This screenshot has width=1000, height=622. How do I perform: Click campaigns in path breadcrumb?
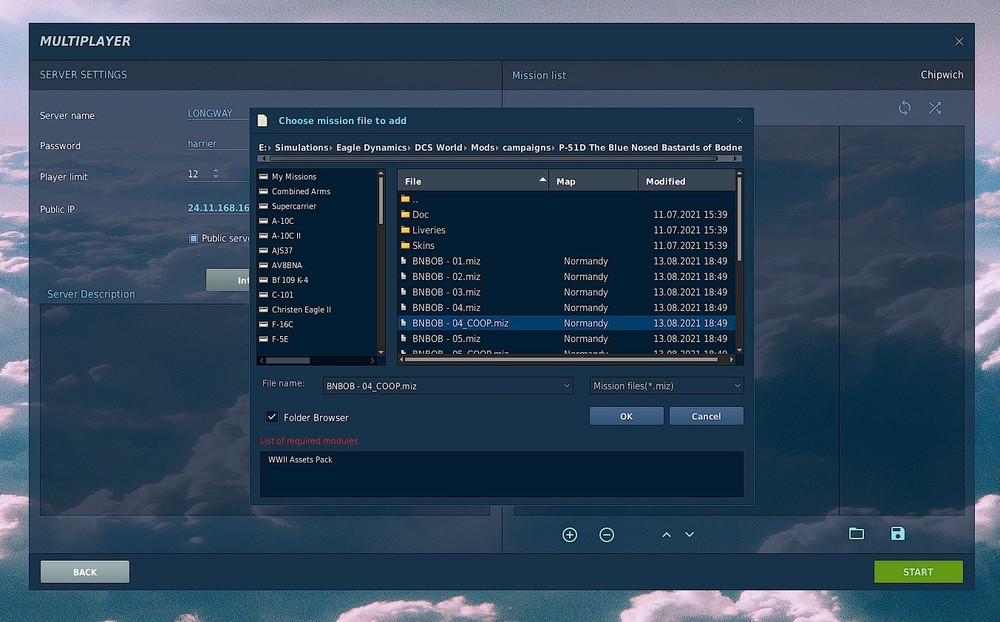point(526,147)
